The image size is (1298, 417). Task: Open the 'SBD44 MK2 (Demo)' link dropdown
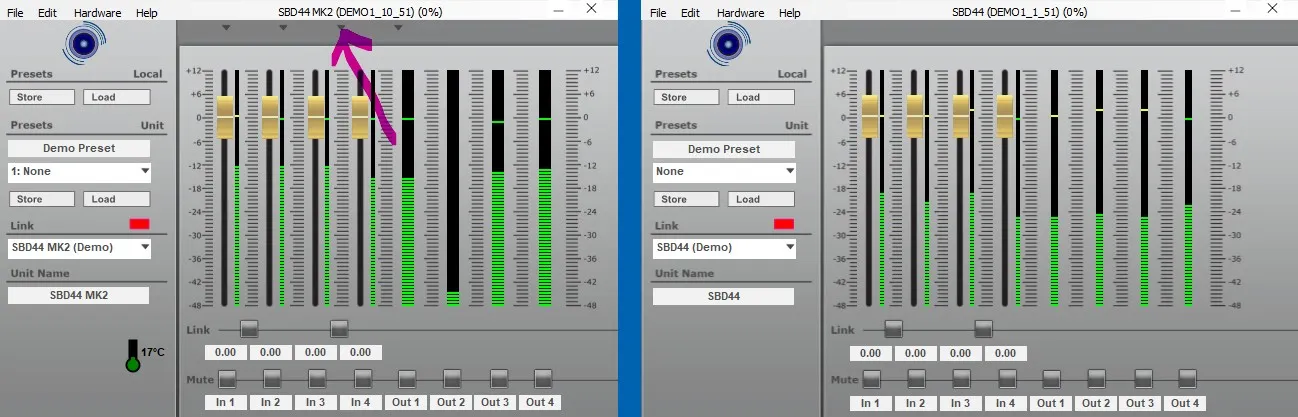click(79, 247)
